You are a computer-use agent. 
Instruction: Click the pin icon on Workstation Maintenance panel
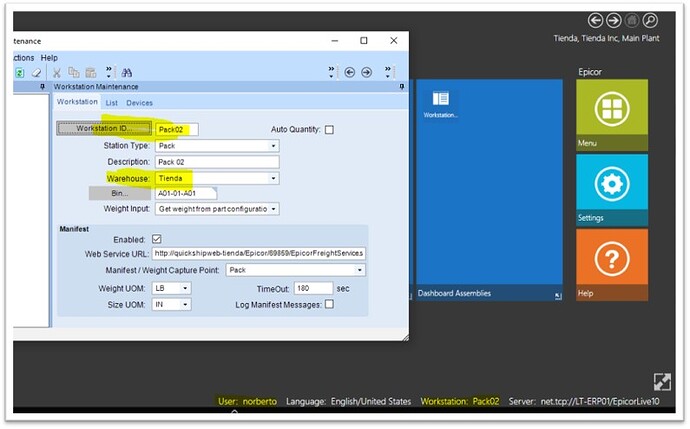[401, 87]
